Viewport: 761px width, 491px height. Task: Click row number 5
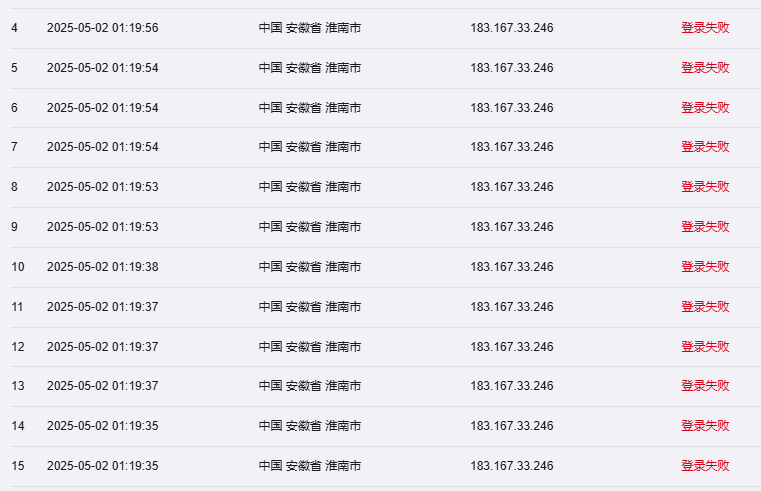tap(15, 68)
